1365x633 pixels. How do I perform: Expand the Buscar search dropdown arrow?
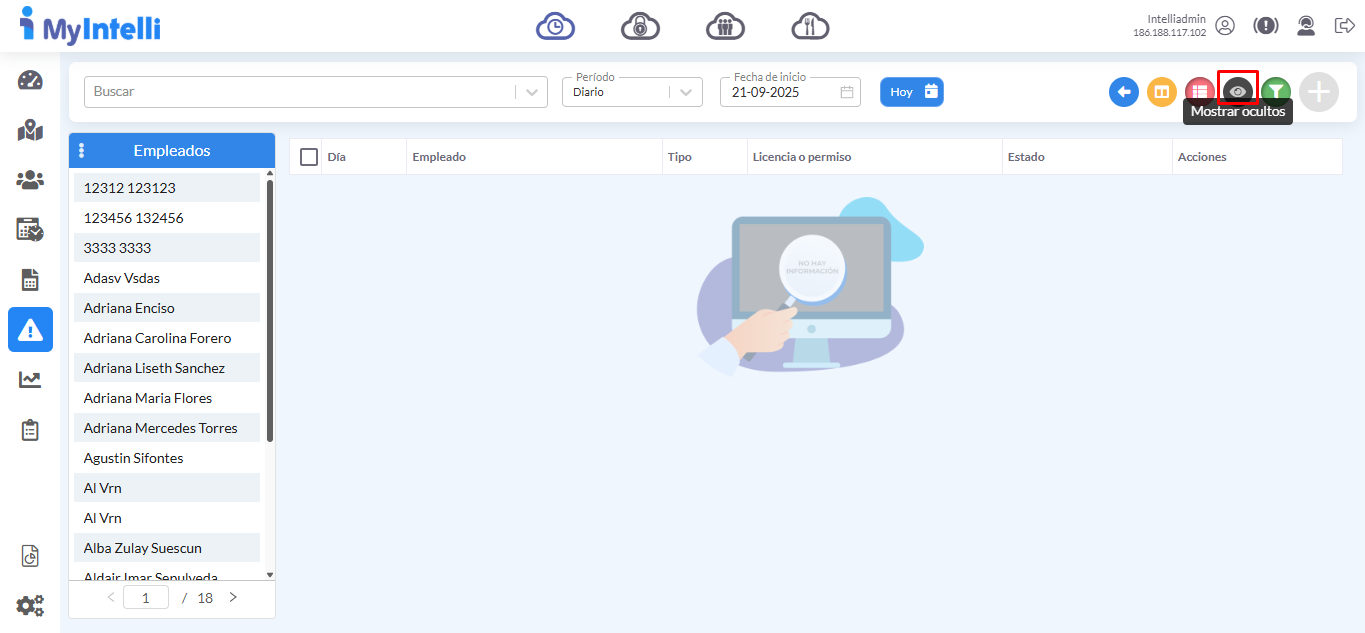pyautogui.click(x=532, y=92)
